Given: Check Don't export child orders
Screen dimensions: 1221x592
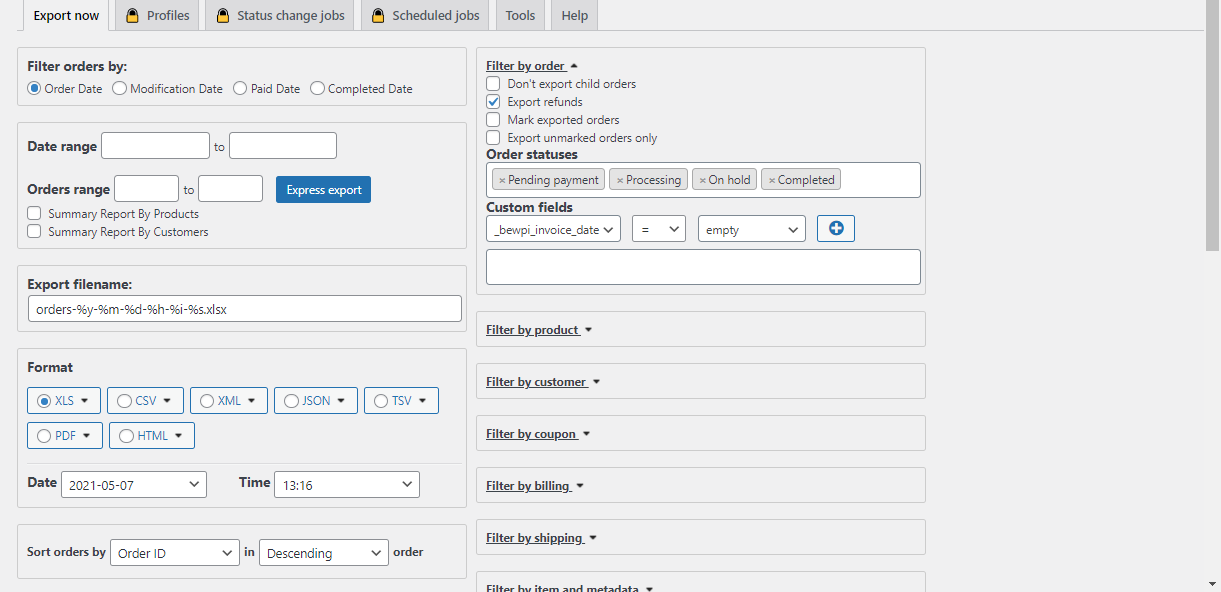Looking at the screenshot, I should pos(493,84).
